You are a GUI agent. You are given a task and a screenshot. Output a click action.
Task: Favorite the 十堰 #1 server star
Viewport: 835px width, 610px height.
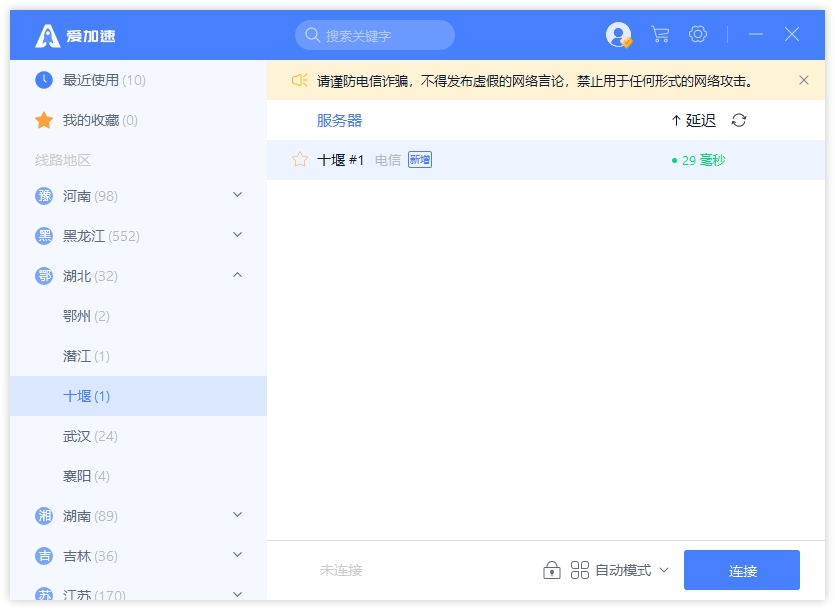point(299,160)
